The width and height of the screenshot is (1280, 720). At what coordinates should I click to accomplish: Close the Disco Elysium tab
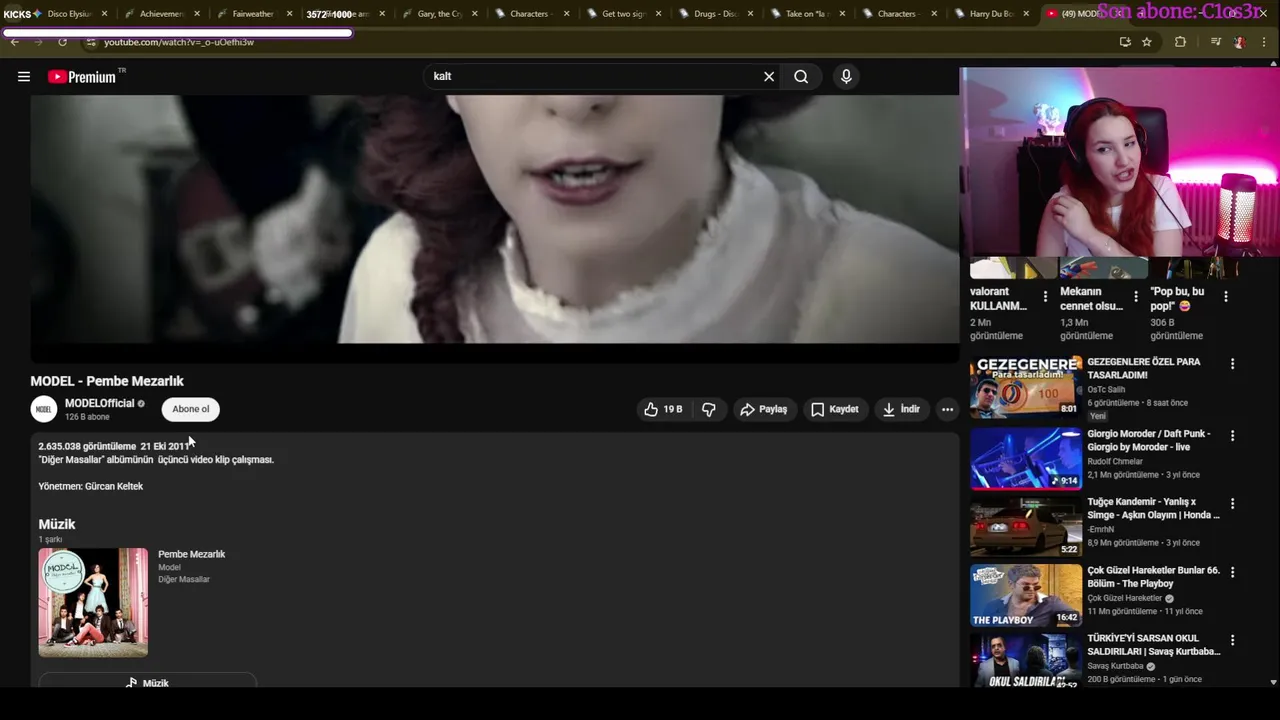(x=104, y=14)
